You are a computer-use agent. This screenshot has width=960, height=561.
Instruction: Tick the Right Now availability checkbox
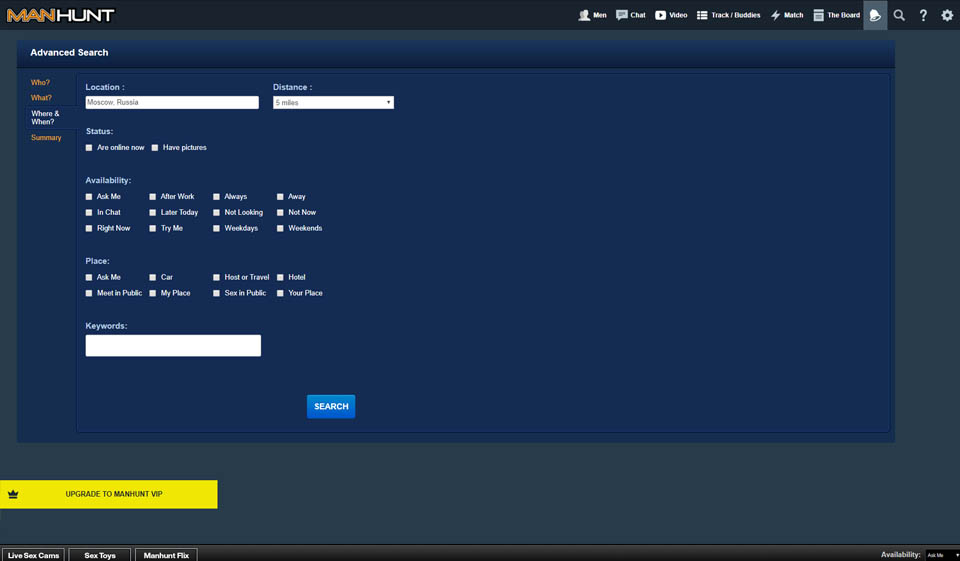[x=89, y=229]
